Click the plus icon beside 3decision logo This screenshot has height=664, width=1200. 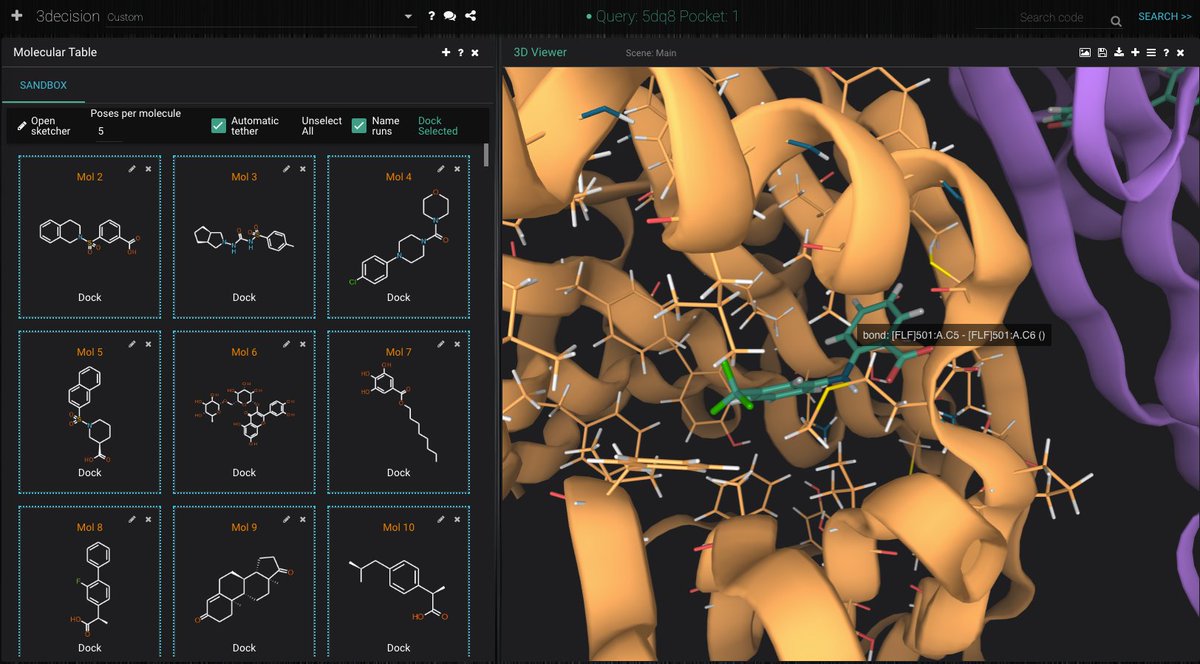tap(16, 16)
